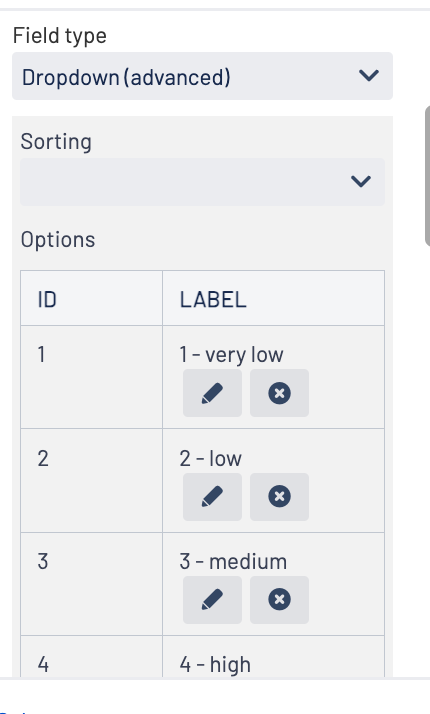Open the Field type dropdown showing Dropdown (advanced)
Screen dimensions: 430x714
[x=202, y=76]
